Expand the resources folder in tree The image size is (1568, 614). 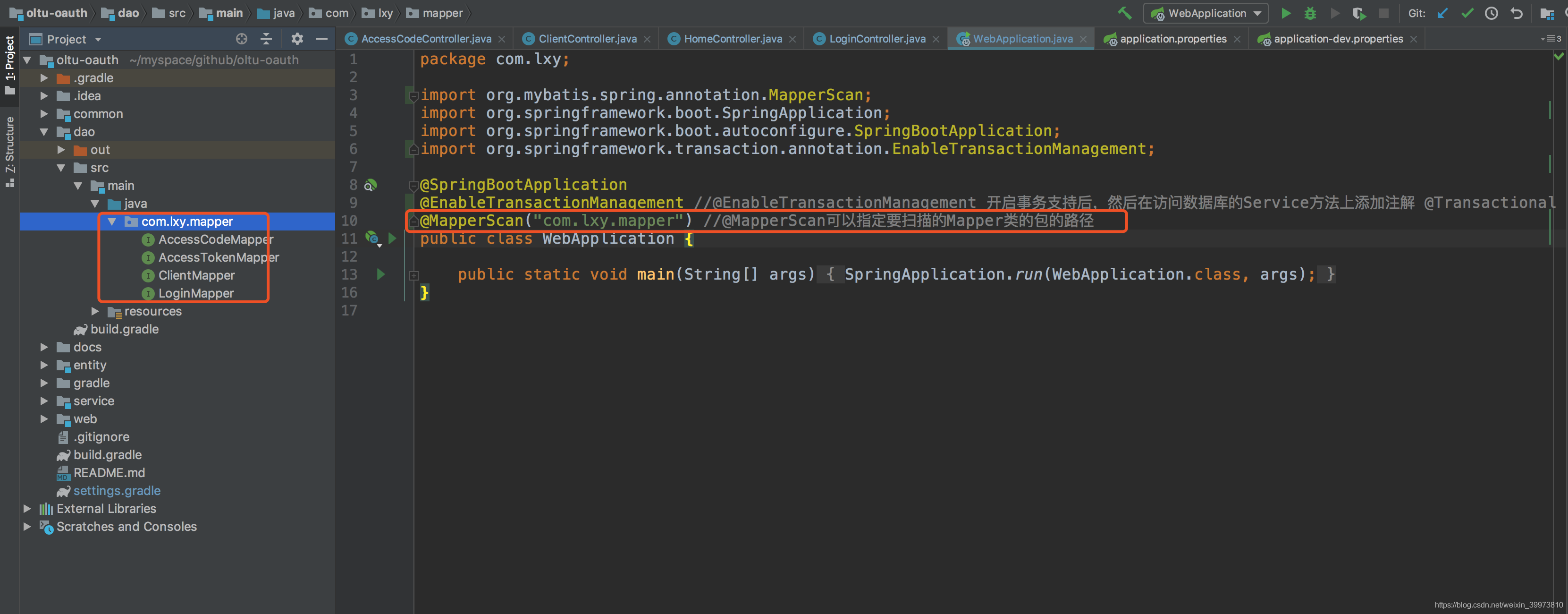point(95,311)
